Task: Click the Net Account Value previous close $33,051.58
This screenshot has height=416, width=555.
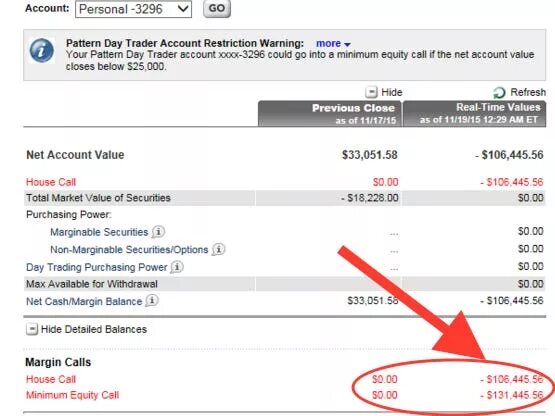Action: coord(370,155)
